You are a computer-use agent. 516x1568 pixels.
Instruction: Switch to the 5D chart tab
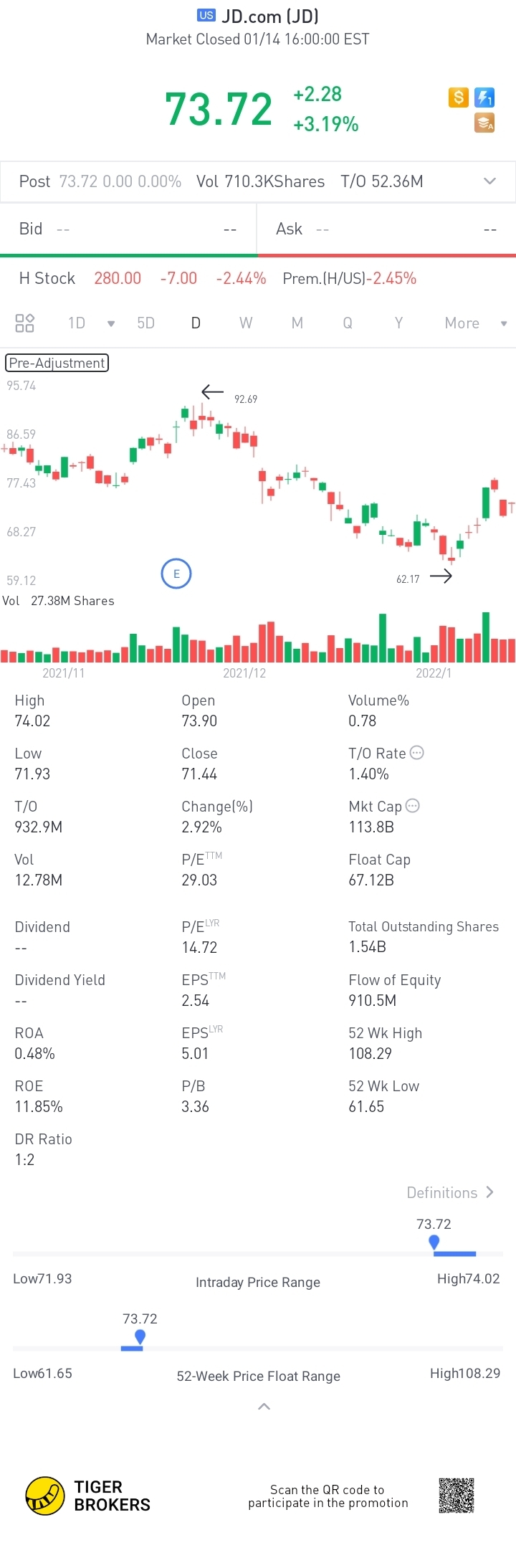pos(146,323)
